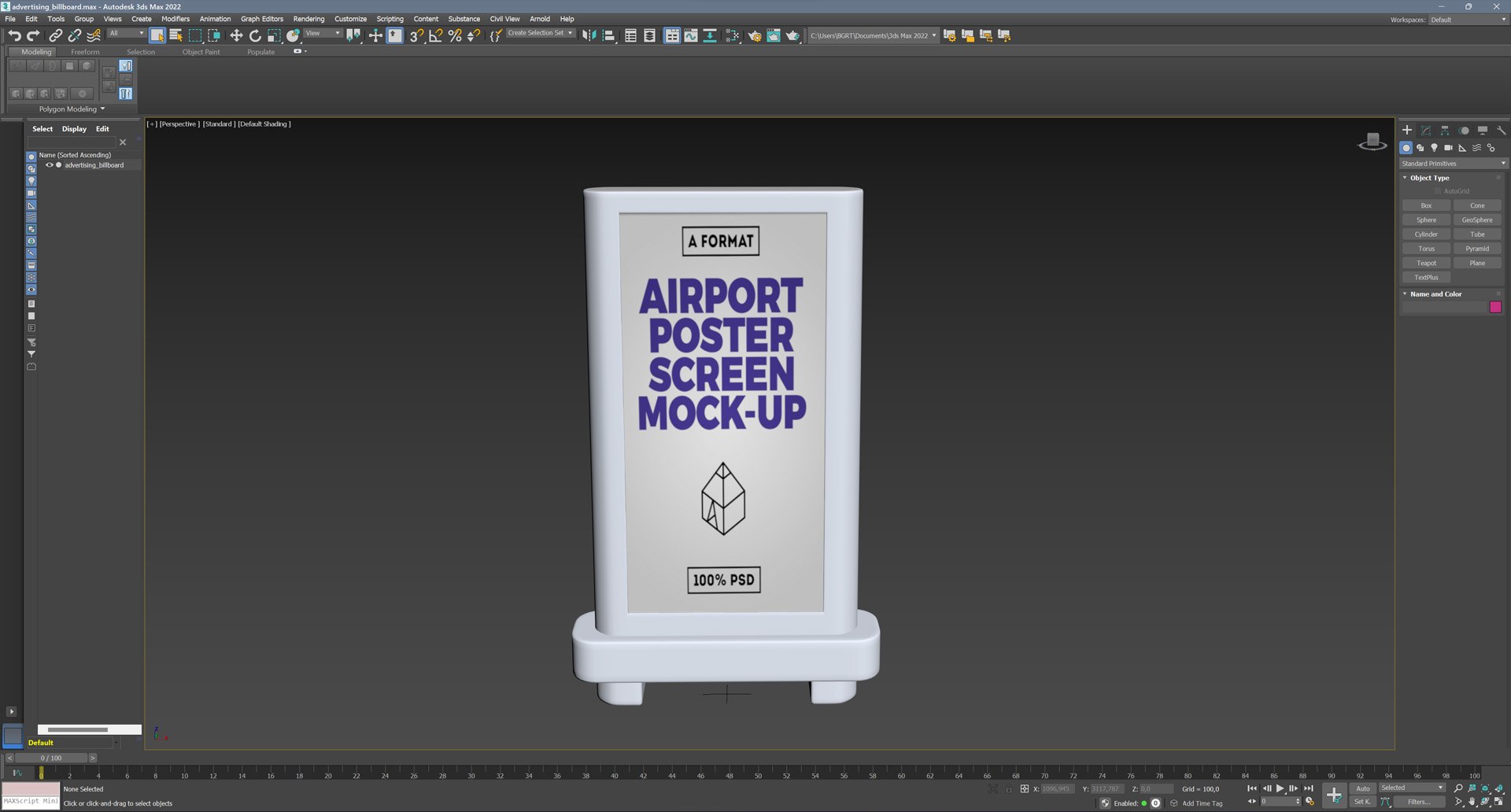The width and height of the screenshot is (1511, 812).
Task: Open the reference coordinate system View dropdown
Action: tap(322, 33)
